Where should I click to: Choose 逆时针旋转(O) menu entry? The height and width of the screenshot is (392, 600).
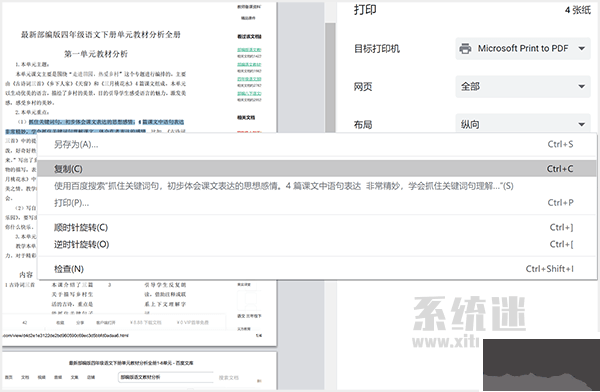[x=317, y=244]
